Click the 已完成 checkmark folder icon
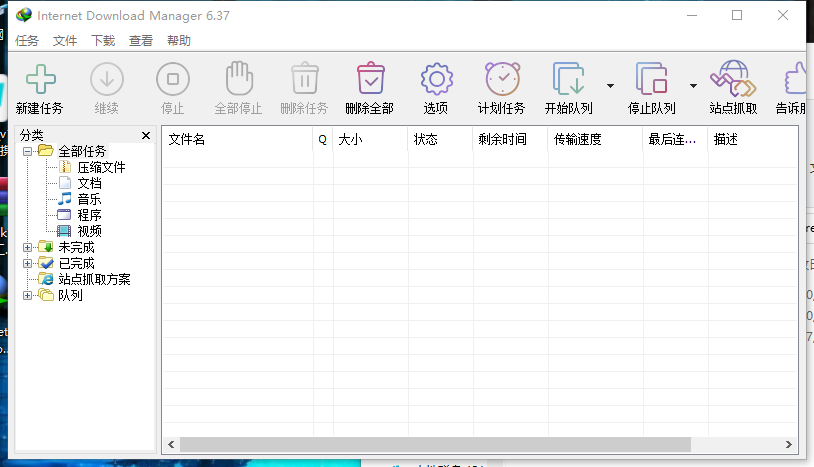 click(x=46, y=263)
